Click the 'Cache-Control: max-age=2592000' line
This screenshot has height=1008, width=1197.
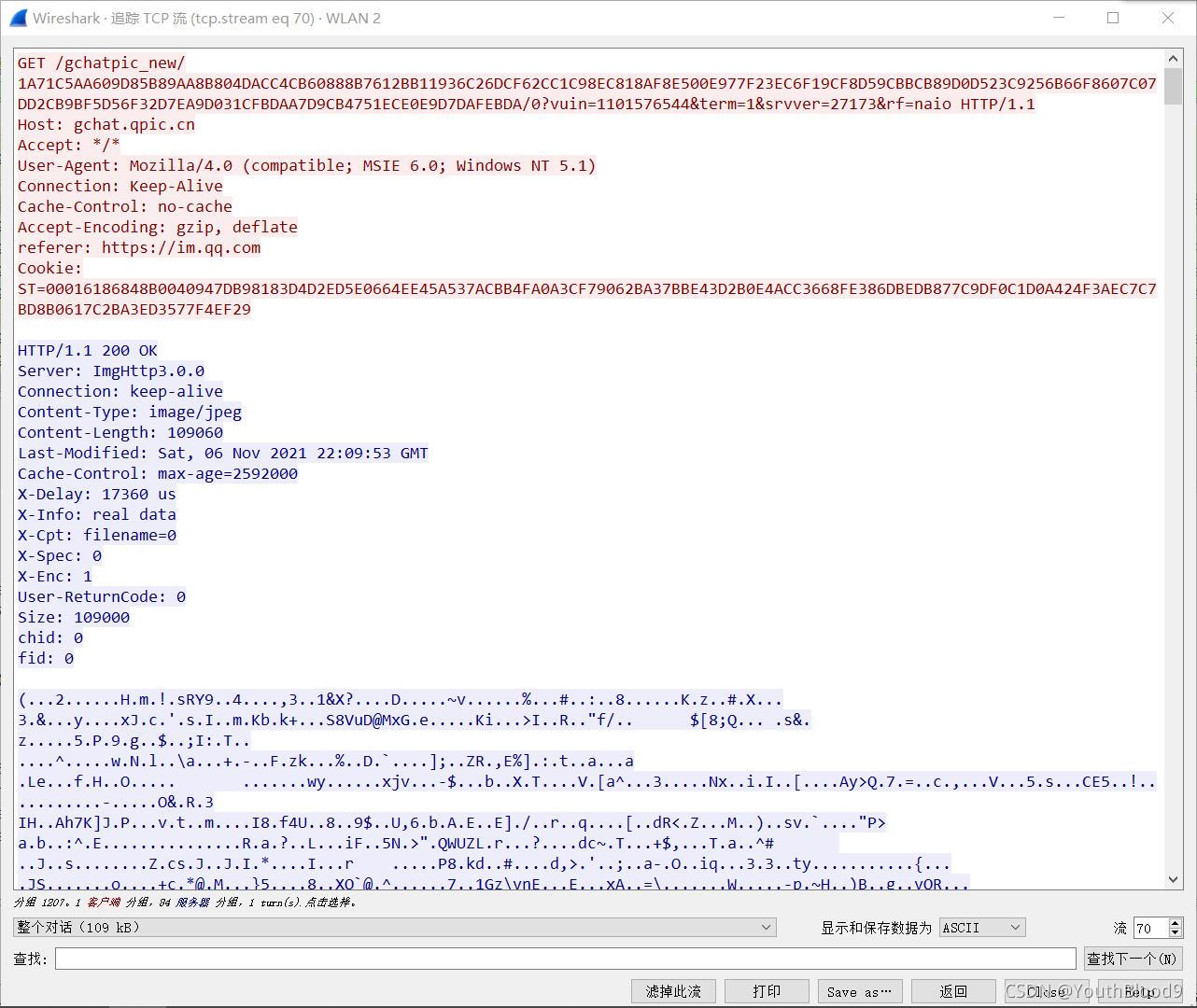158,473
